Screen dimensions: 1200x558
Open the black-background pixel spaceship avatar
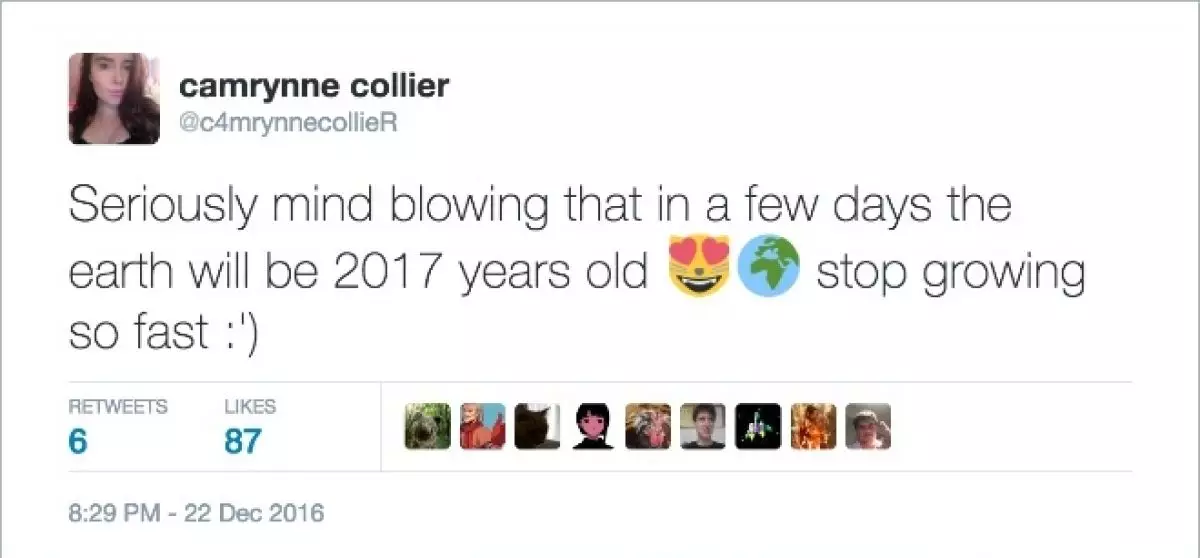coord(756,427)
